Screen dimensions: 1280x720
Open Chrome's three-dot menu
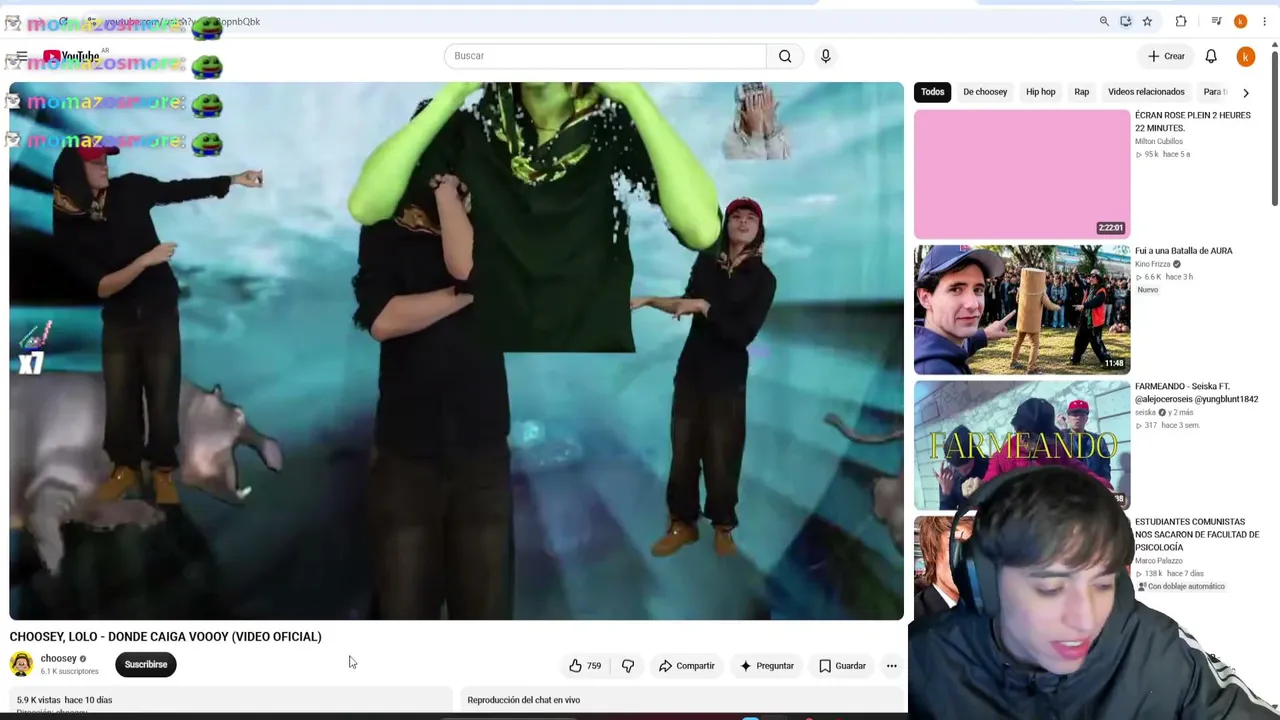point(1264,22)
